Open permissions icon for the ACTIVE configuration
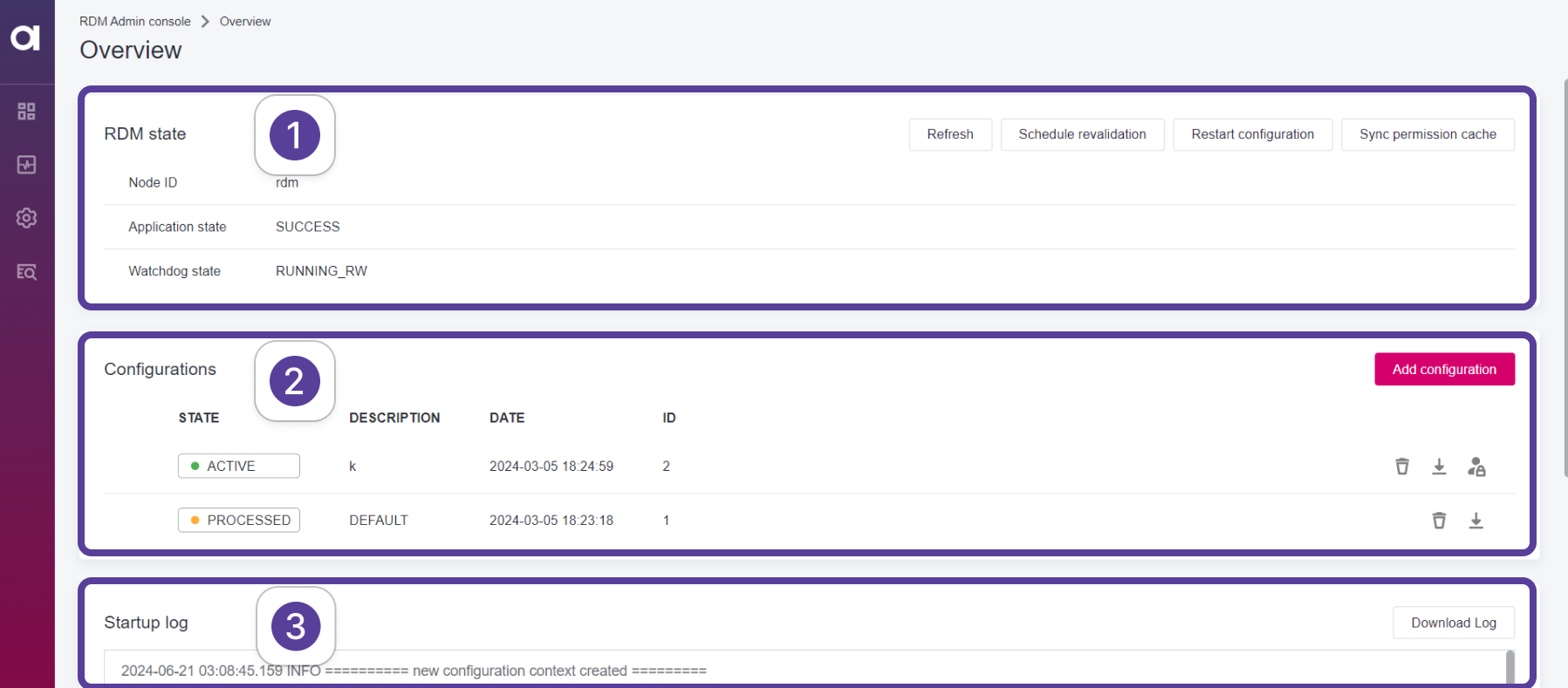 tap(1476, 467)
